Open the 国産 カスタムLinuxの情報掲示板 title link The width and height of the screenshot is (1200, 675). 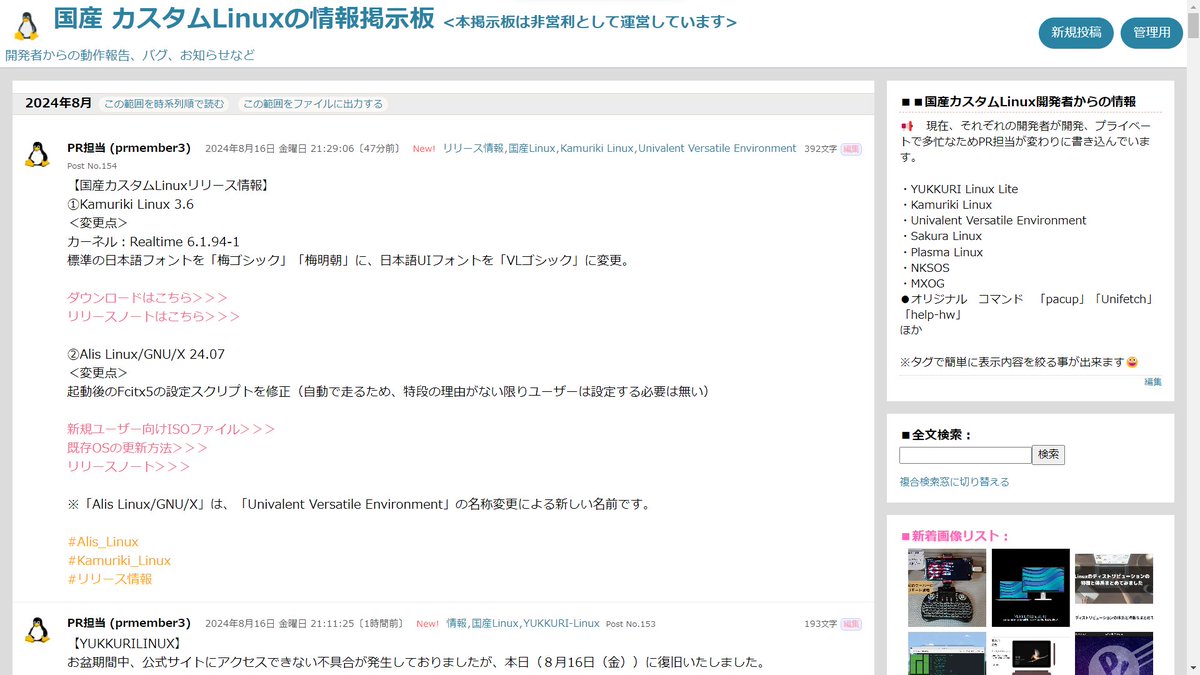click(244, 20)
